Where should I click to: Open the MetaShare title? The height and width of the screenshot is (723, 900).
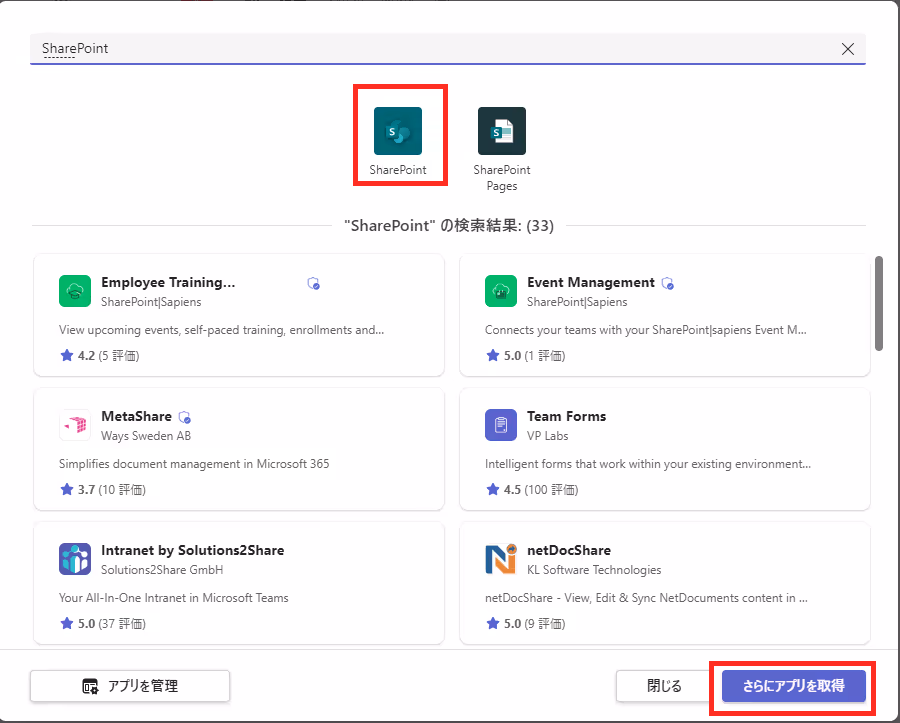coord(137,416)
